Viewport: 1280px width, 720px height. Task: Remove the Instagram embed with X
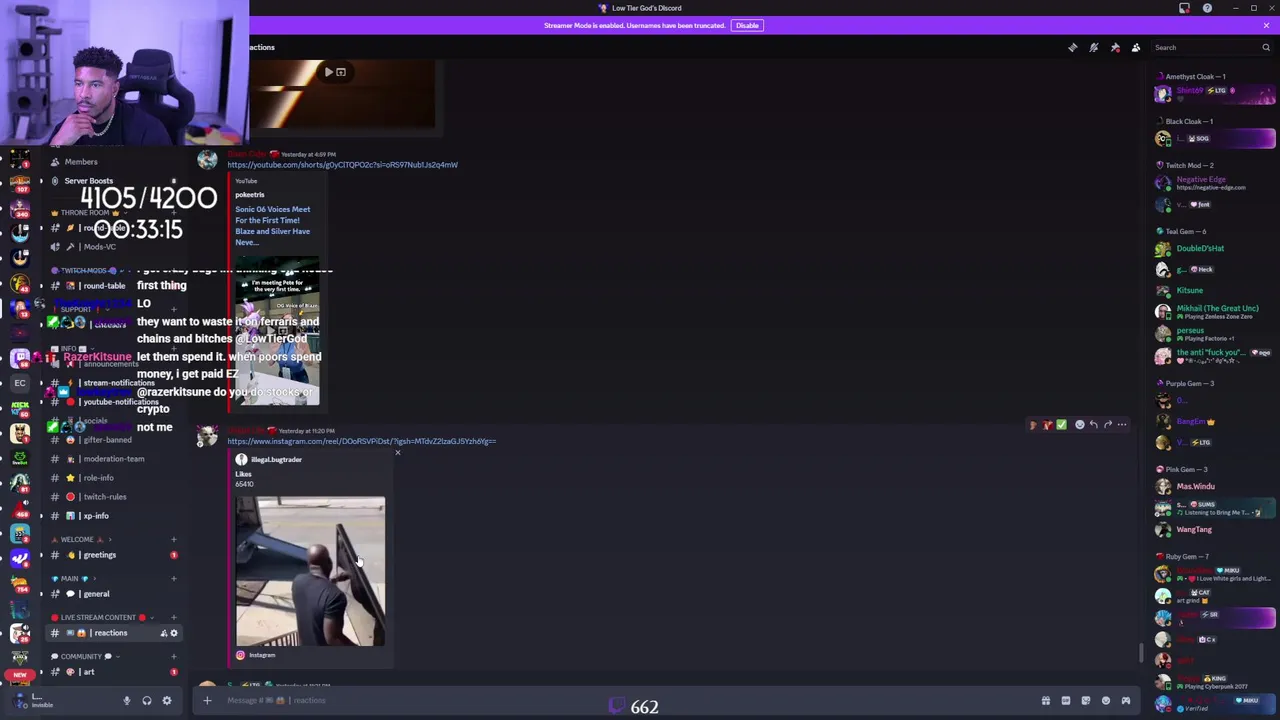click(x=397, y=453)
